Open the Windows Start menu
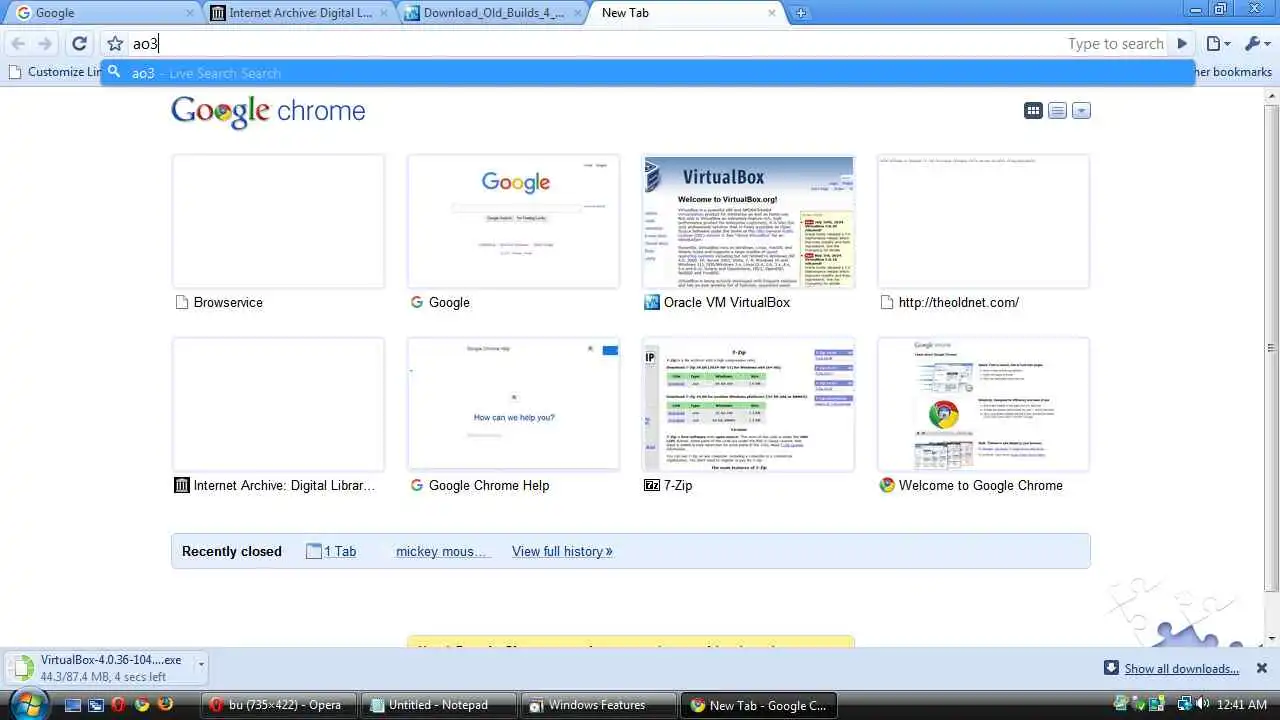The width and height of the screenshot is (1280, 720). point(27,704)
